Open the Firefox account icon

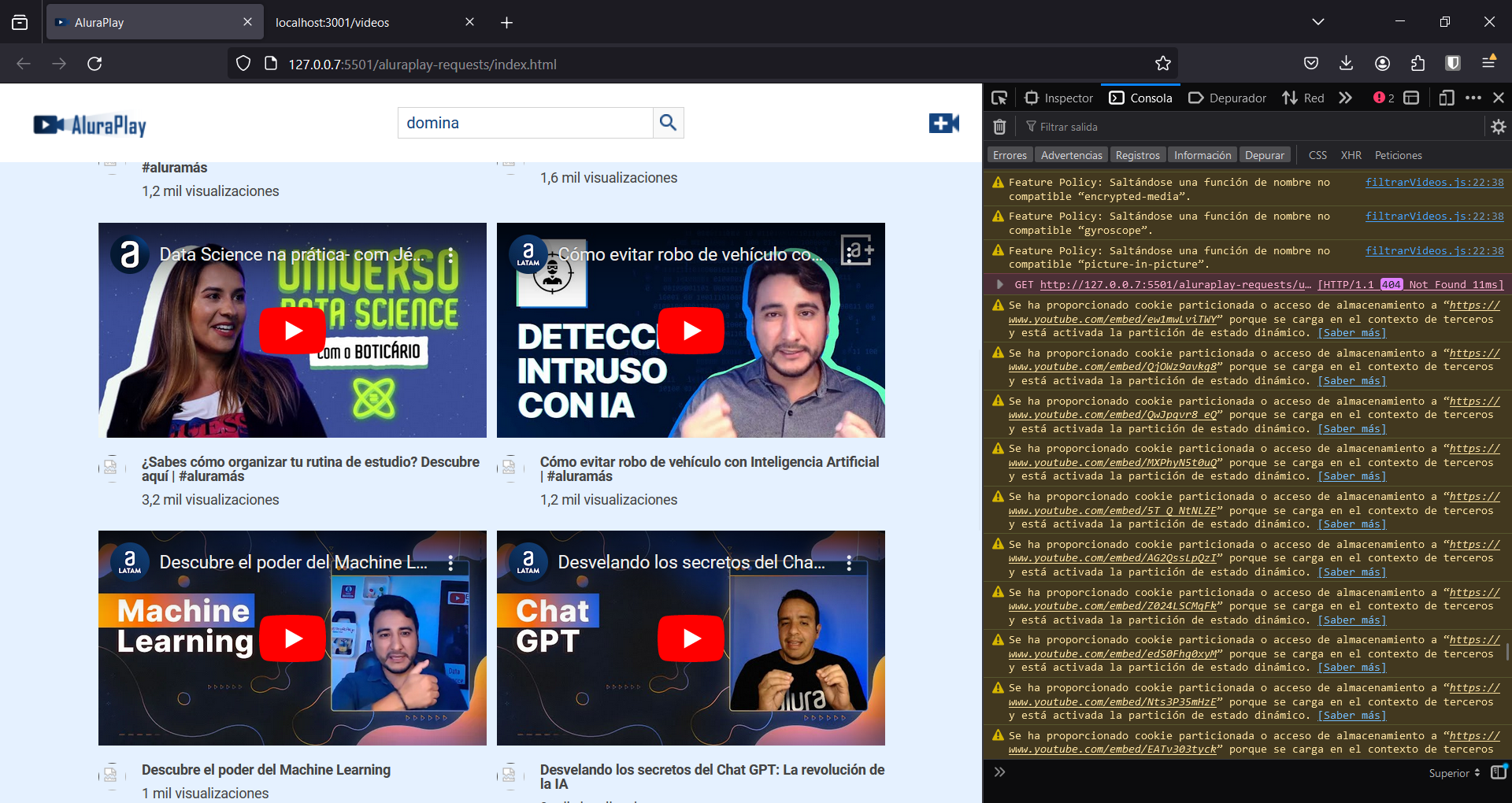click(1382, 64)
